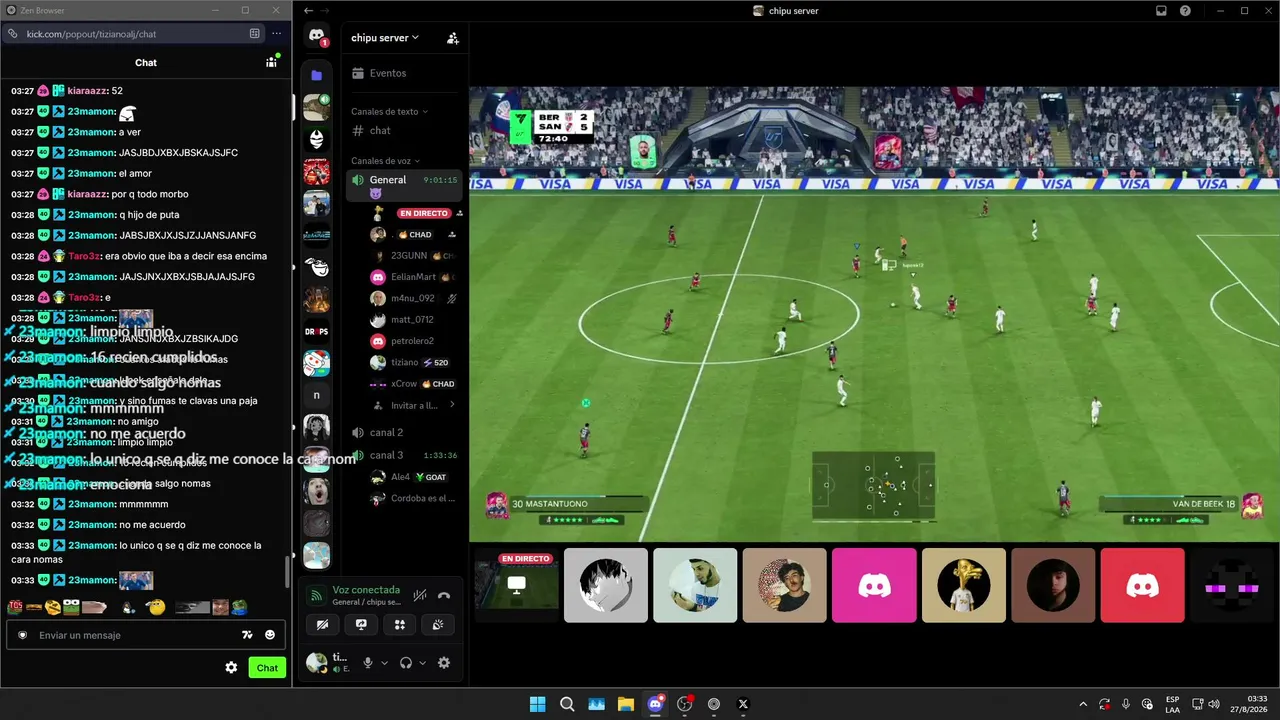The width and height of the screenshot is (1280, 720).
Task: Click the Discord inbox icon in title bar
Action: pos(1161,11)
